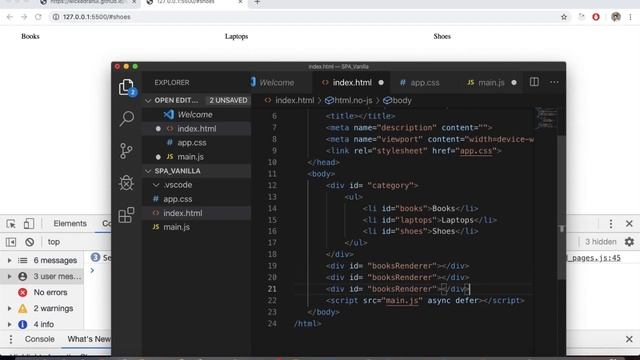Open the Debug view in VS Code
Image resolution: width=640 pixels, height=360 pixels.
tap(127, 183)
